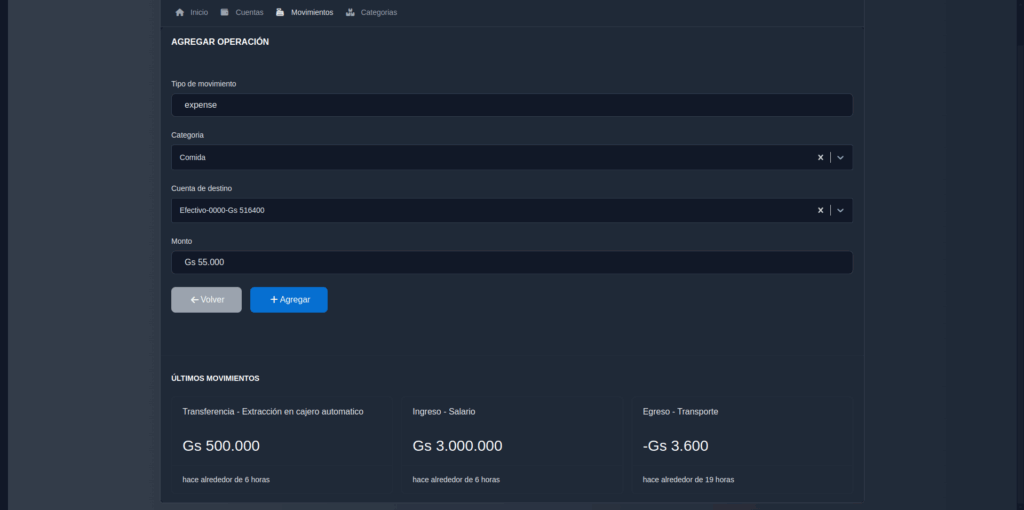
Task: Click the Cuentas wallet icon
Action: click(x=225, y=12)
